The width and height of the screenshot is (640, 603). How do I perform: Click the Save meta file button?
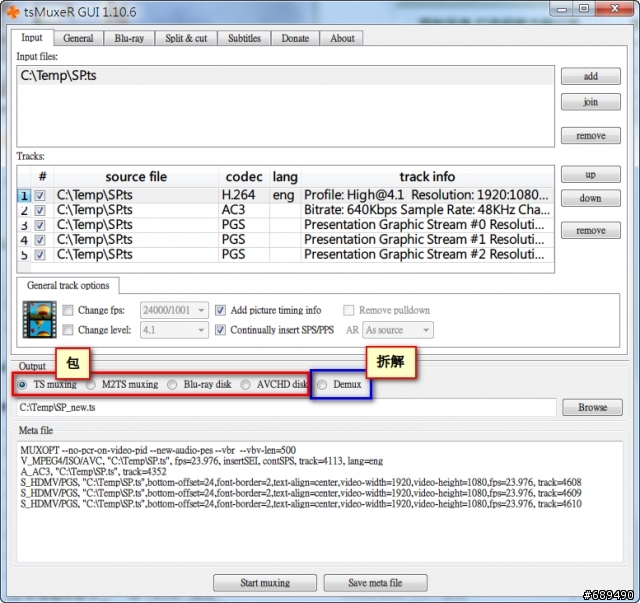(376, 583)
